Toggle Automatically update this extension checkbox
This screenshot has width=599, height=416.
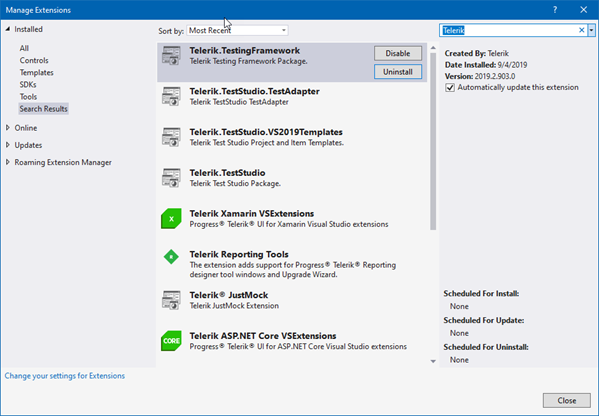coord(450,87)
